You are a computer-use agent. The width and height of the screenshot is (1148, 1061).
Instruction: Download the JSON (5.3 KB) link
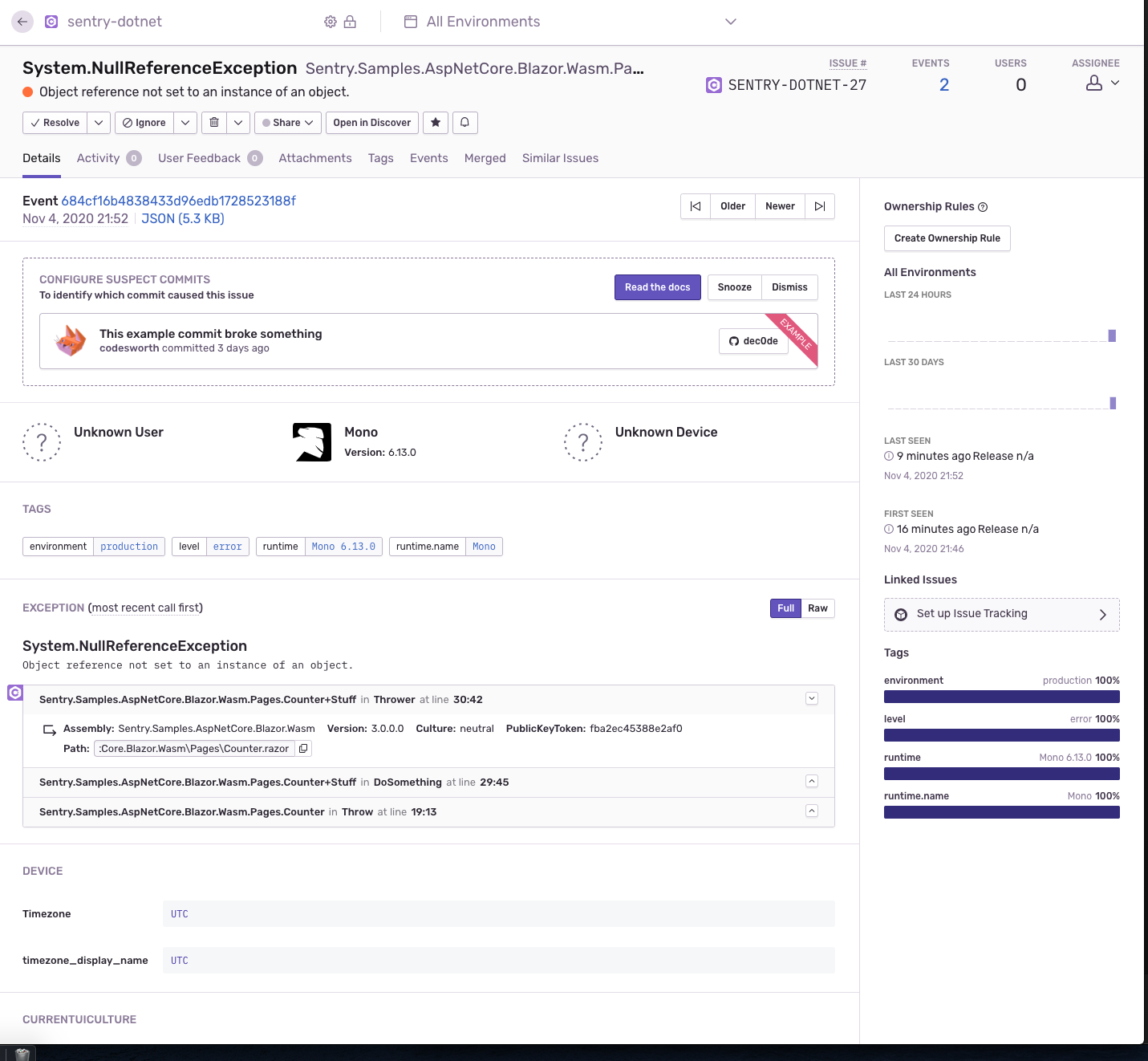[183, 218]
